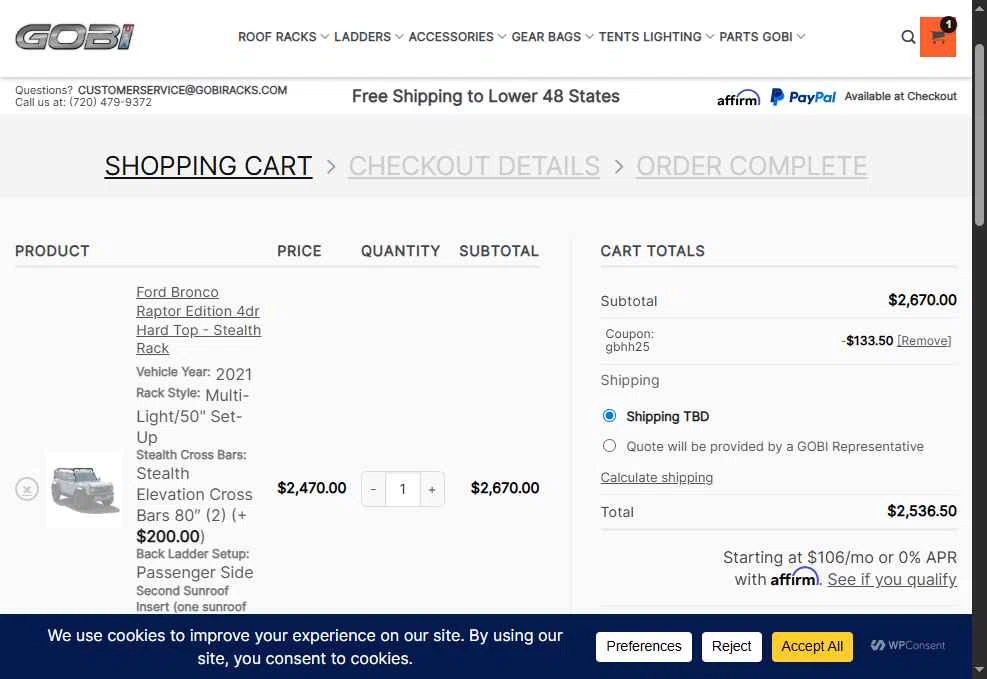
Task: Expand the Parts GOBI menu
Action: point(762,37)
